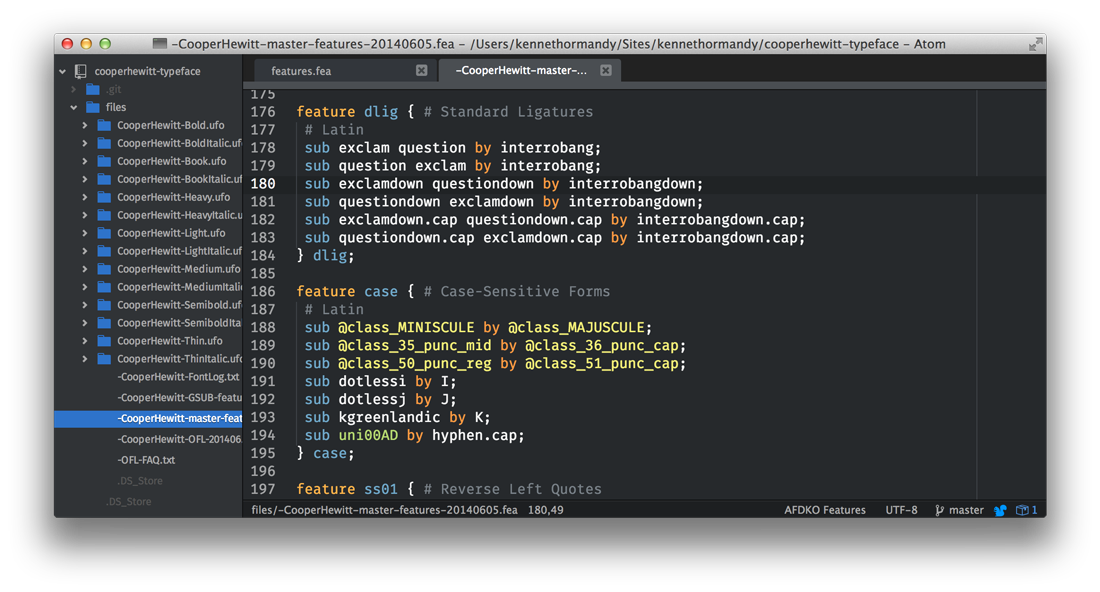
Task: Expand CooperHewitt-Book.ufo folder arrow
Action: pyautogui.click(x=85, y=161)
